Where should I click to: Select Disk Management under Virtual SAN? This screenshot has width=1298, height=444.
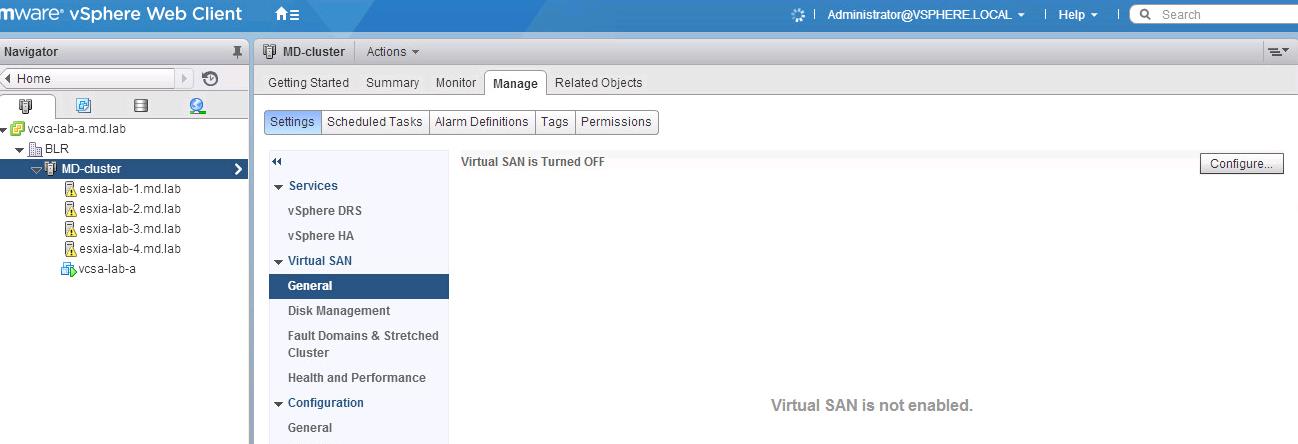click(x=338, y=311)
